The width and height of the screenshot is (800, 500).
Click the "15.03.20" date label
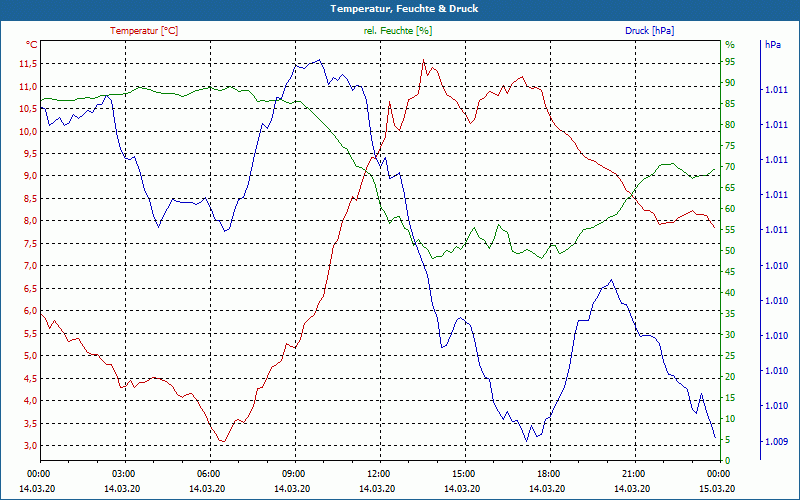(716, 488)
